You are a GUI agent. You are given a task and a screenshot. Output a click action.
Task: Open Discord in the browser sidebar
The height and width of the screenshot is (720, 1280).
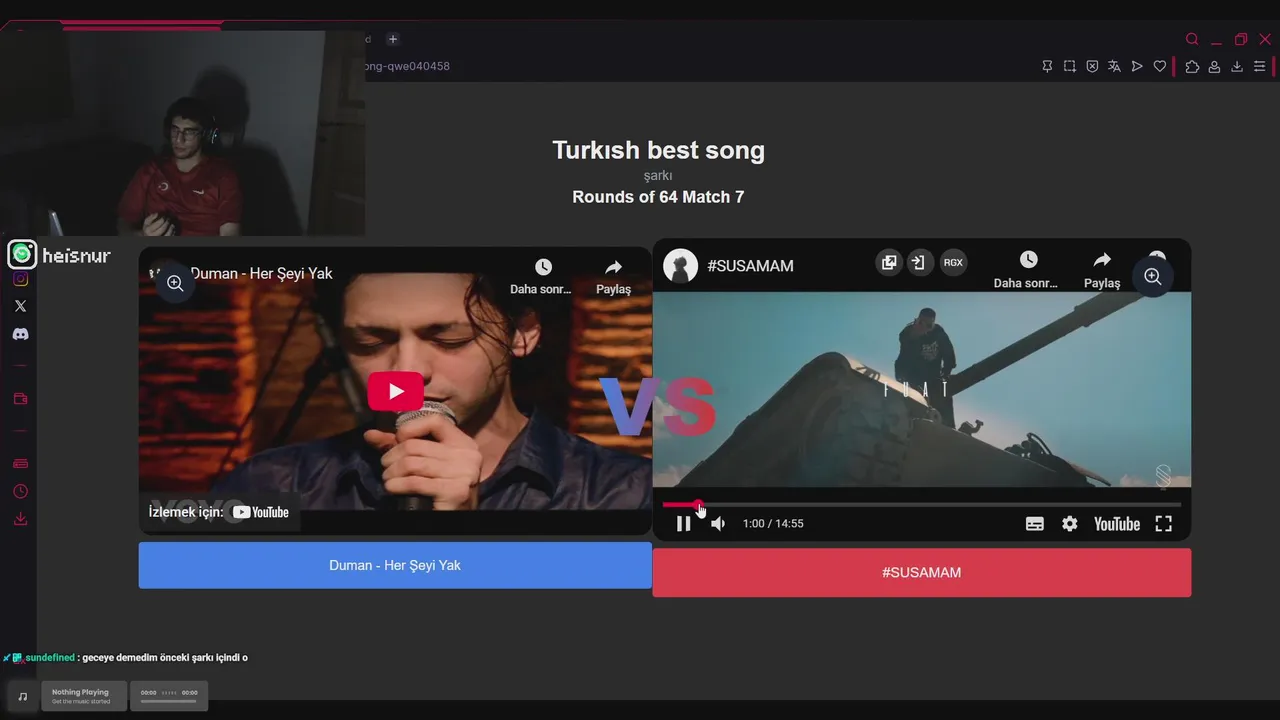(20, 334)
